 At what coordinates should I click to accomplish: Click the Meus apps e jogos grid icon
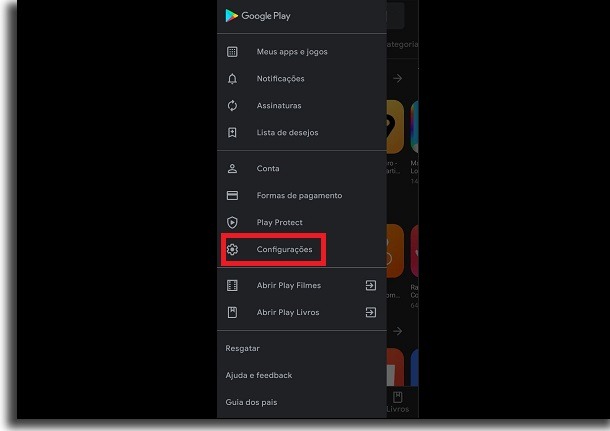(232, 52)
